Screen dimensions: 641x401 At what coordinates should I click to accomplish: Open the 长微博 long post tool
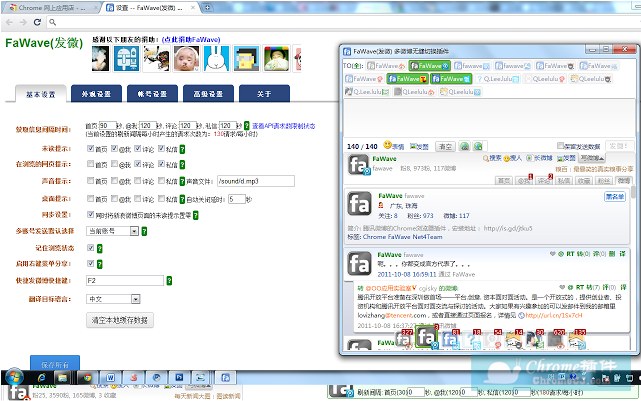[x=540, y=158]
